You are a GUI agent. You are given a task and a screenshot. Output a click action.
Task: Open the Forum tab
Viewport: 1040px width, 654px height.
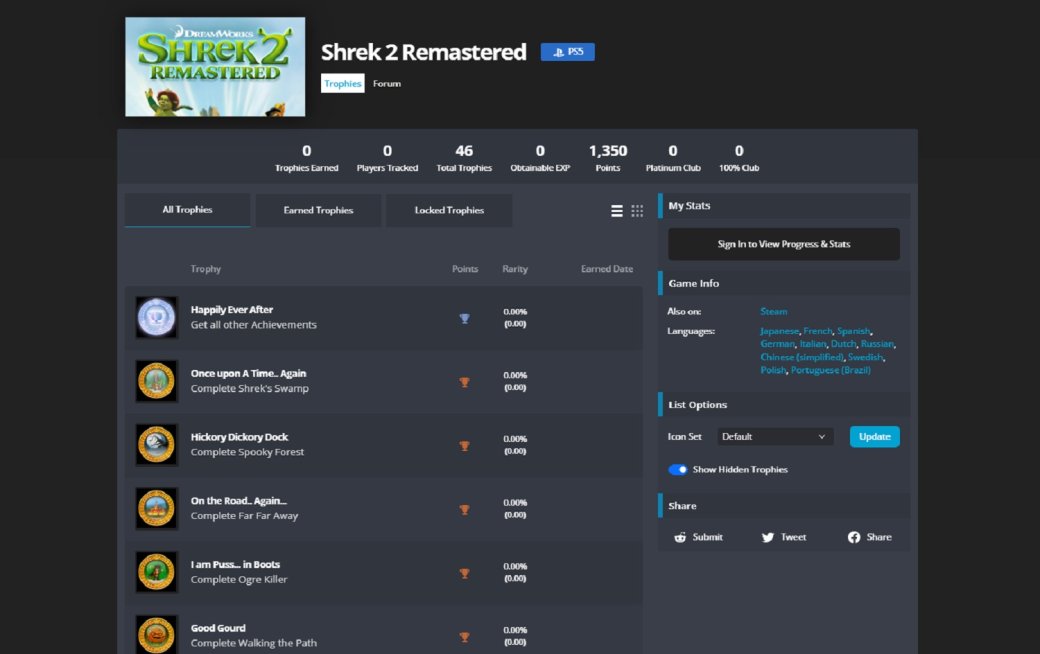[387, 84]
